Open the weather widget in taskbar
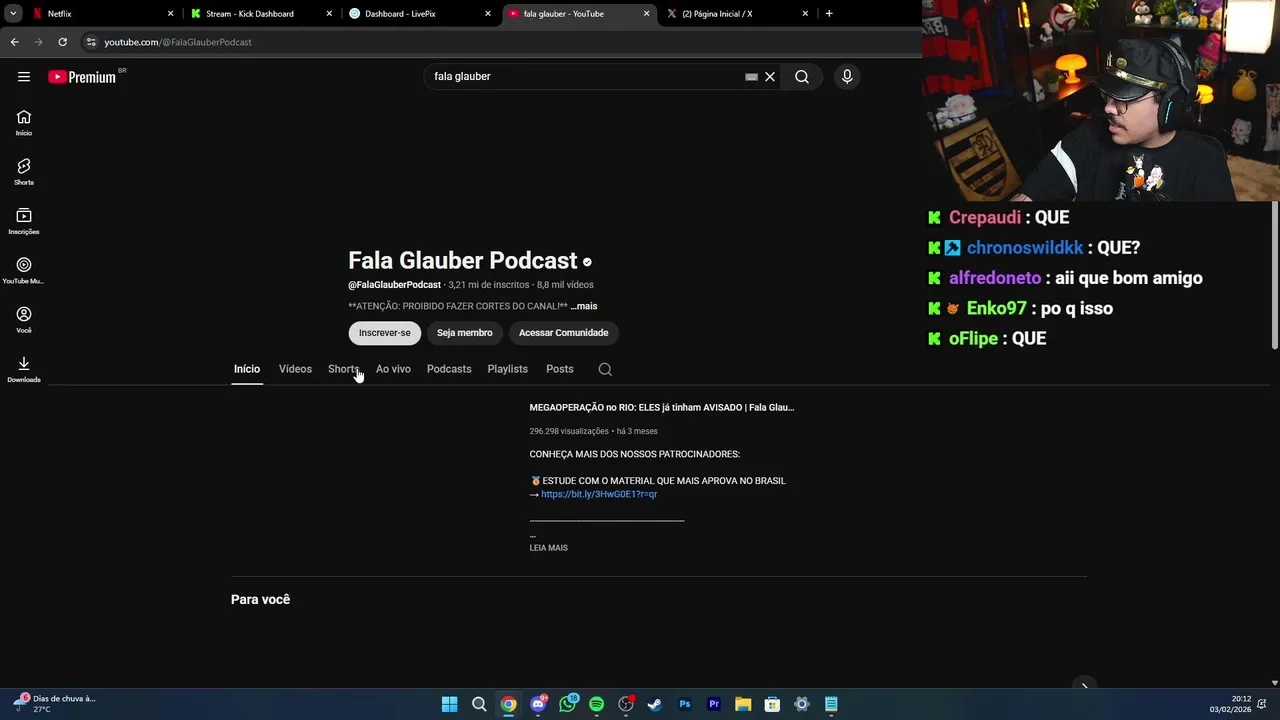Screen dimensions: 1280x720 point(55,703)
